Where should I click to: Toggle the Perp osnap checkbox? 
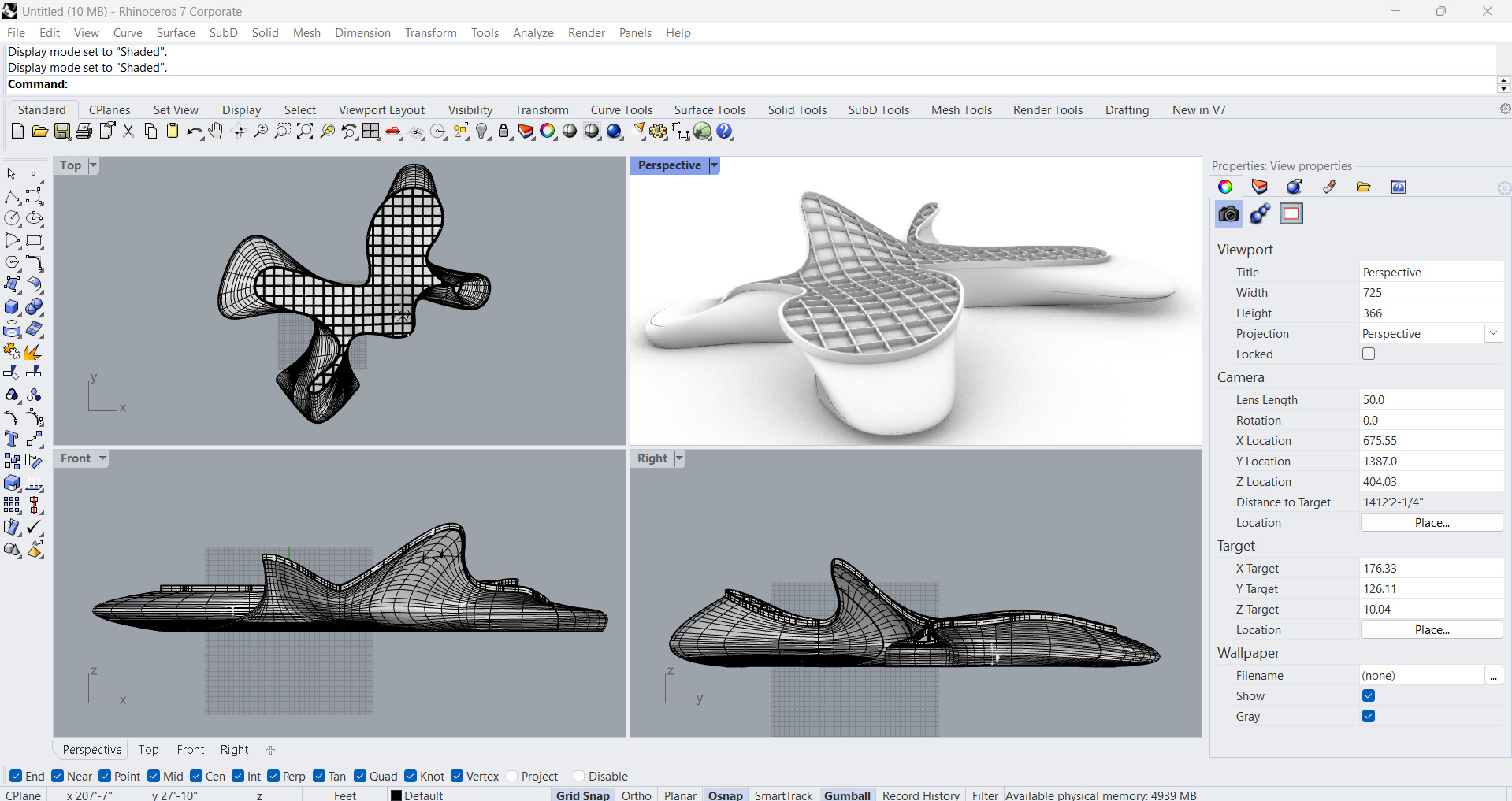point(273,776)
